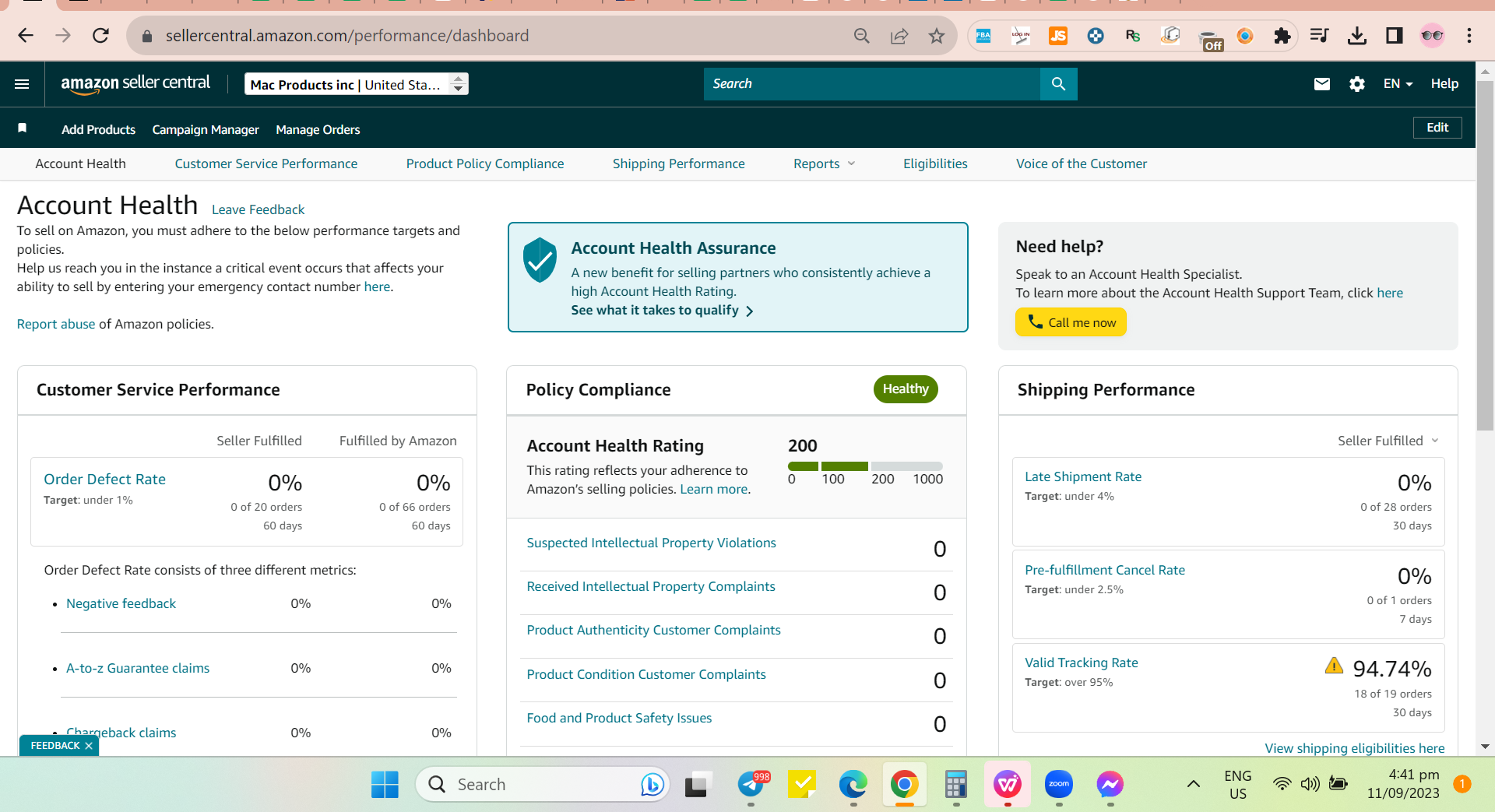This screenshot has height=812, width=1495.
Task: Open Zoom from the taskbar
Action: [x=1058, y=784]
